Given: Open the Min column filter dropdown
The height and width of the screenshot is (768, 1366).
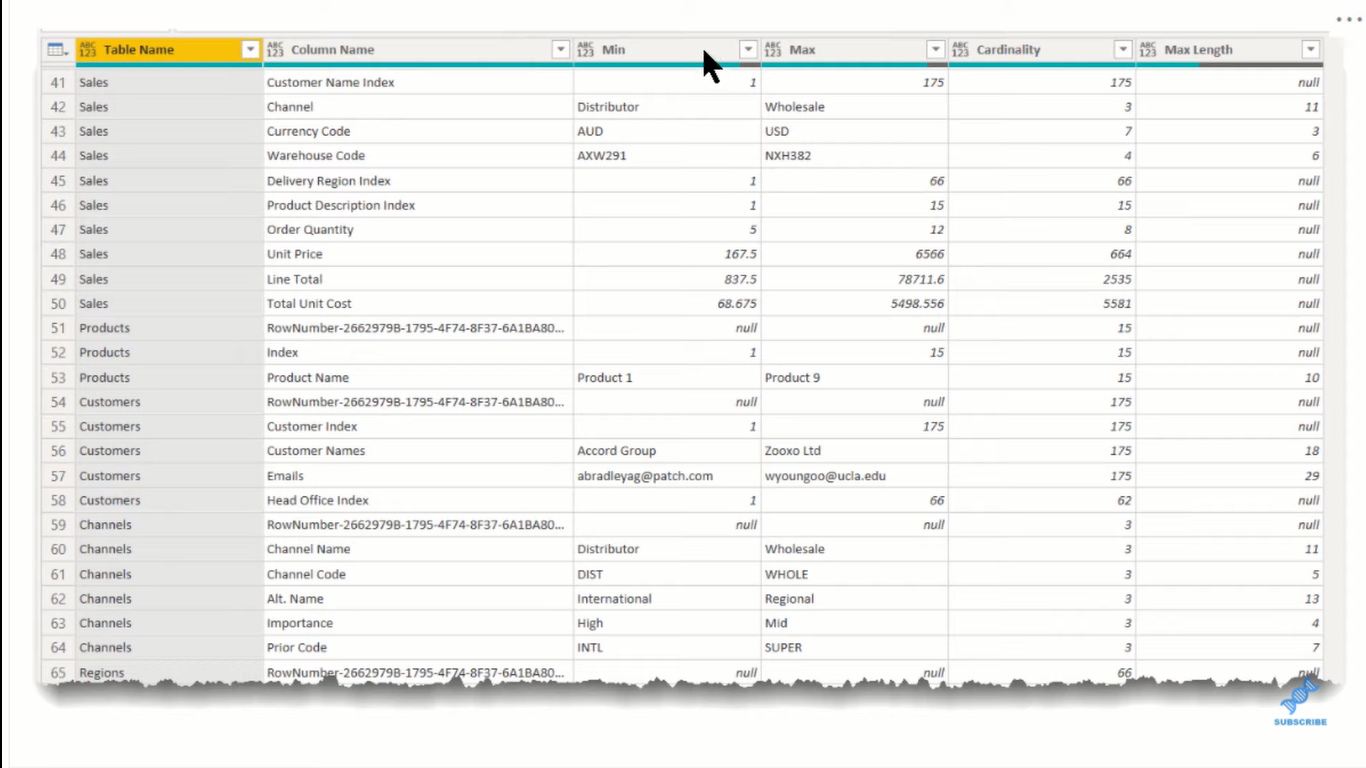Looking at the screenshot, I should [748, 50].
